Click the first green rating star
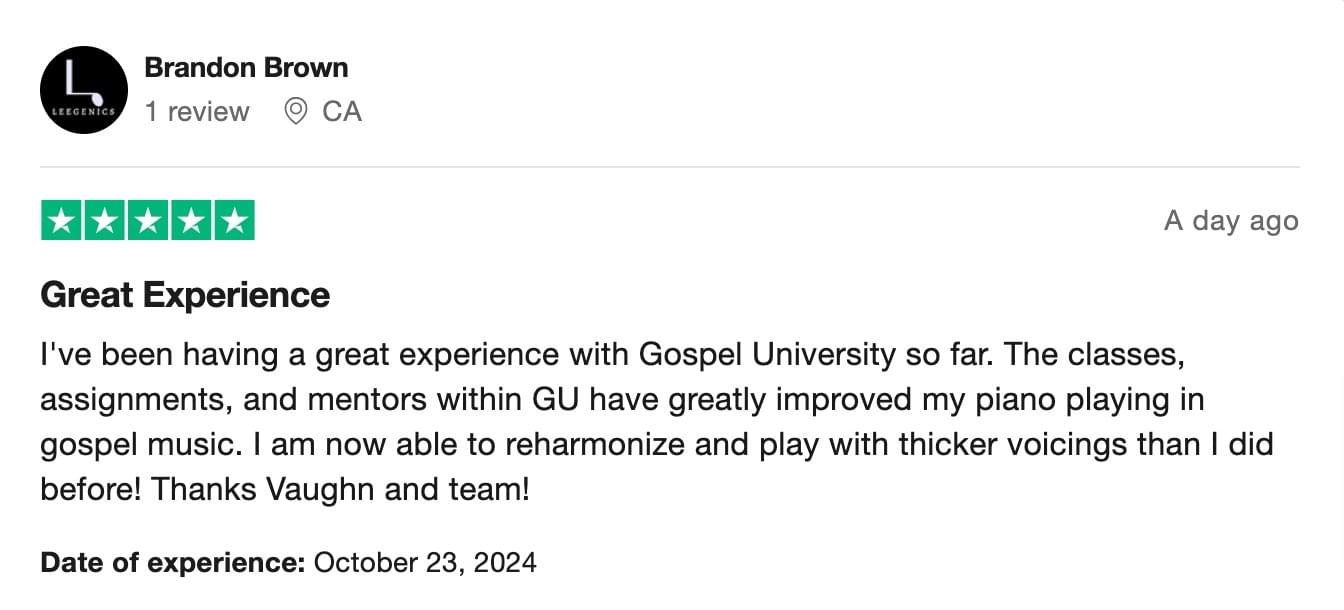1344x610 pixels. pyautogui.click(x=61, y=221)
